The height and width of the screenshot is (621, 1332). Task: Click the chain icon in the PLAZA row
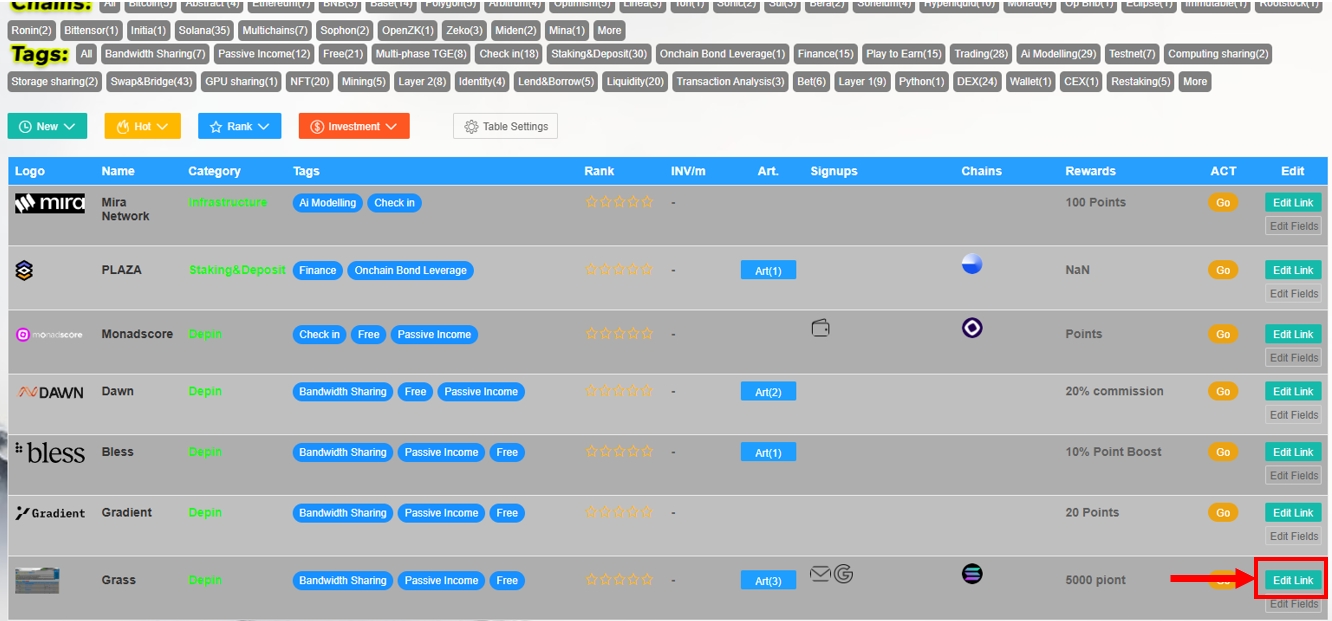[x=972, y=264]
